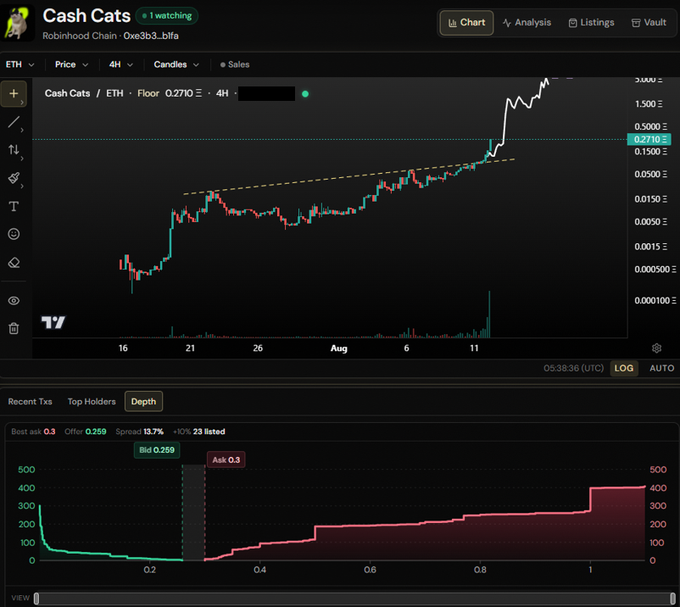Open chart settings gear icon

(x=657, y=348)
